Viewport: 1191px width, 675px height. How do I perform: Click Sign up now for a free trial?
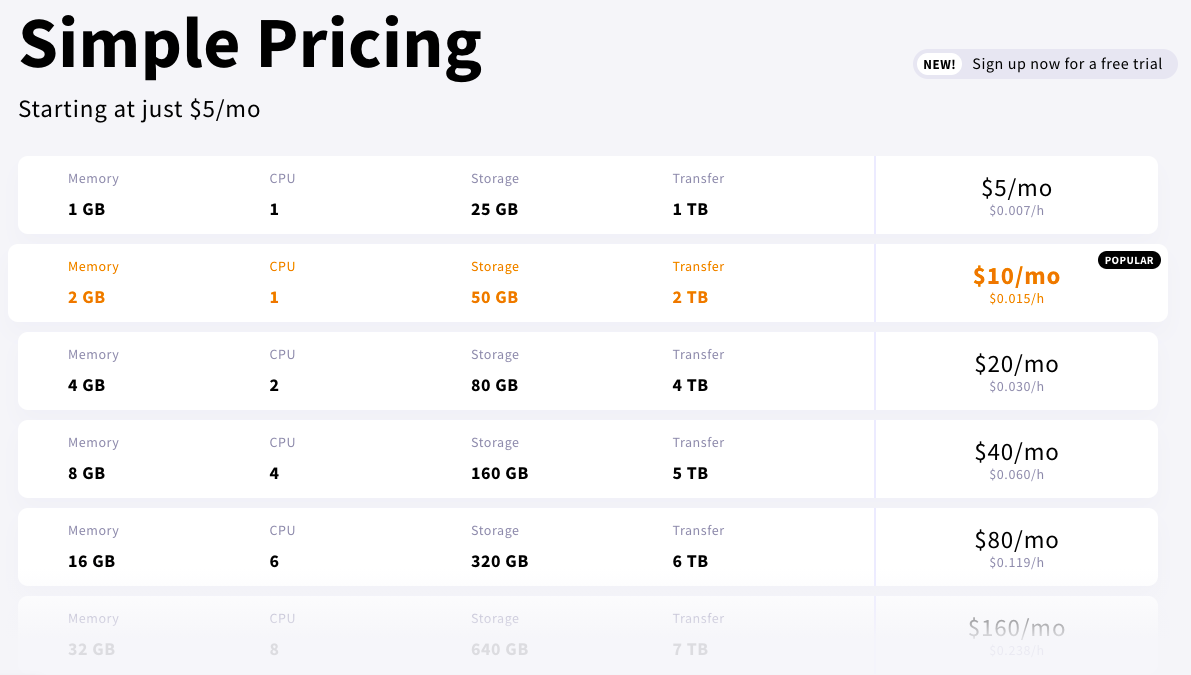(x=1066, y=64)
